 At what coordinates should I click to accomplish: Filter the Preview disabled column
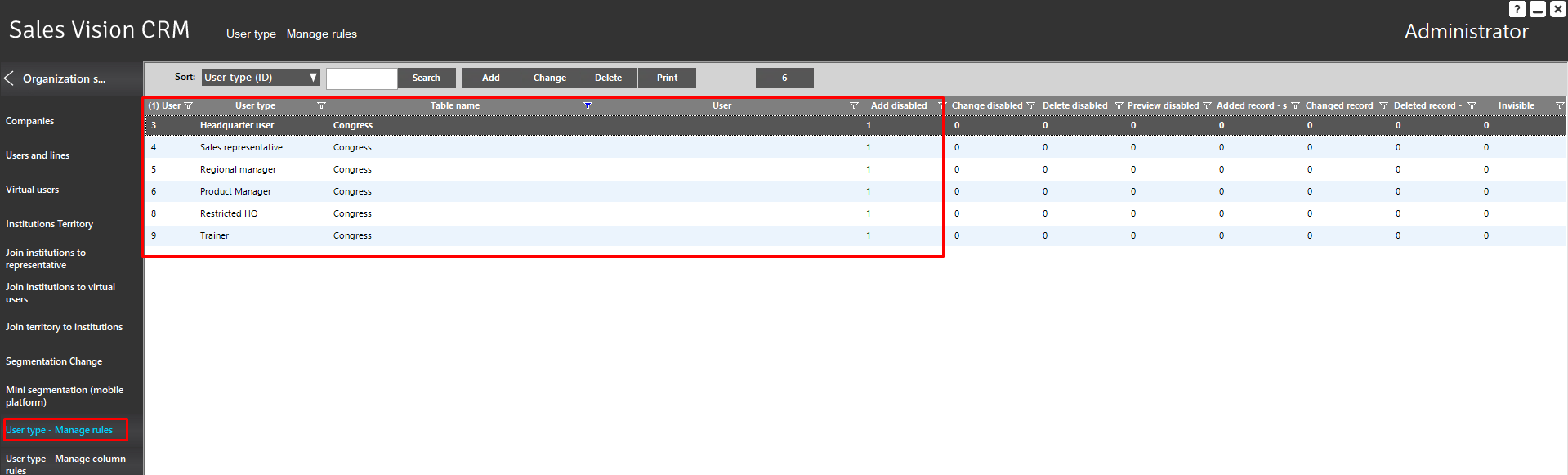point(1207,106)
